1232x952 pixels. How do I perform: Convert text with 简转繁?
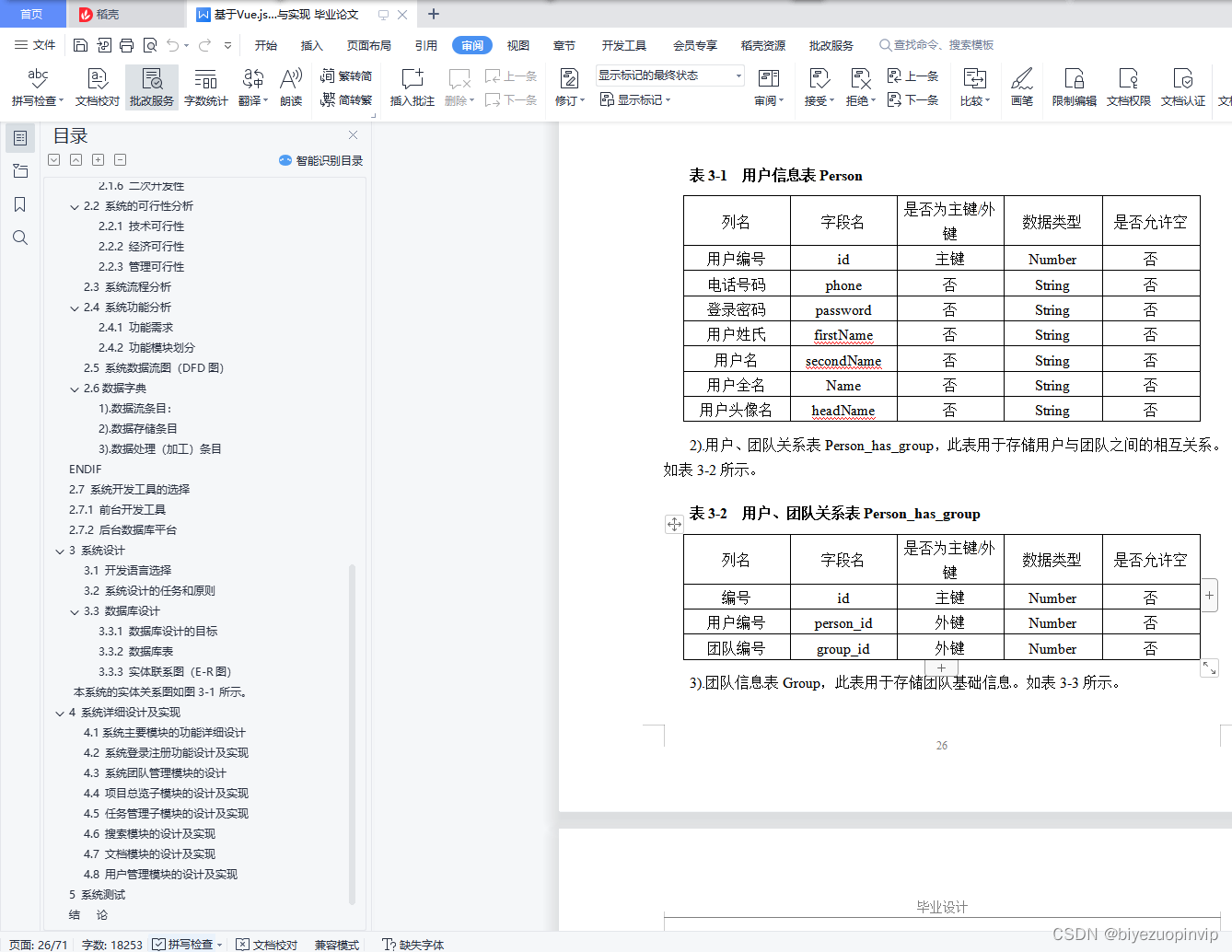346,99
